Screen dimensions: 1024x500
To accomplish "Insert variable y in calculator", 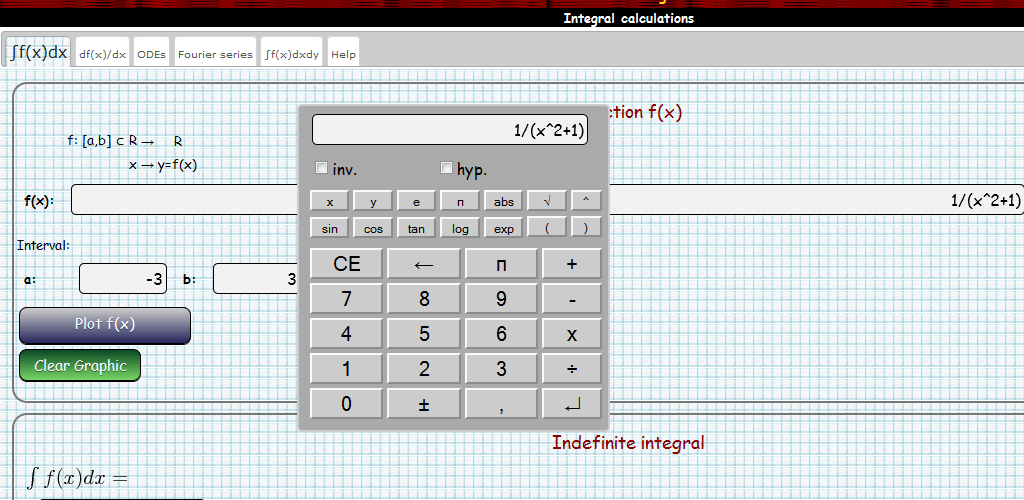I will (x=373, y=202).
